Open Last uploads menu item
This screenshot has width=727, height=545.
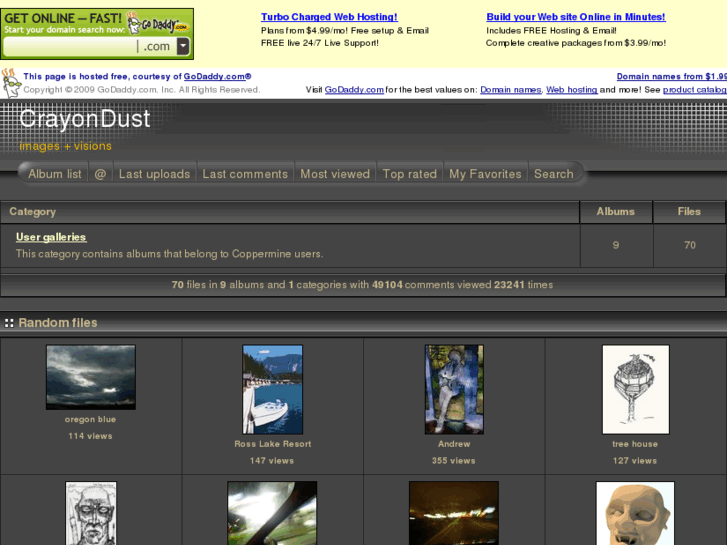point(154,174)
